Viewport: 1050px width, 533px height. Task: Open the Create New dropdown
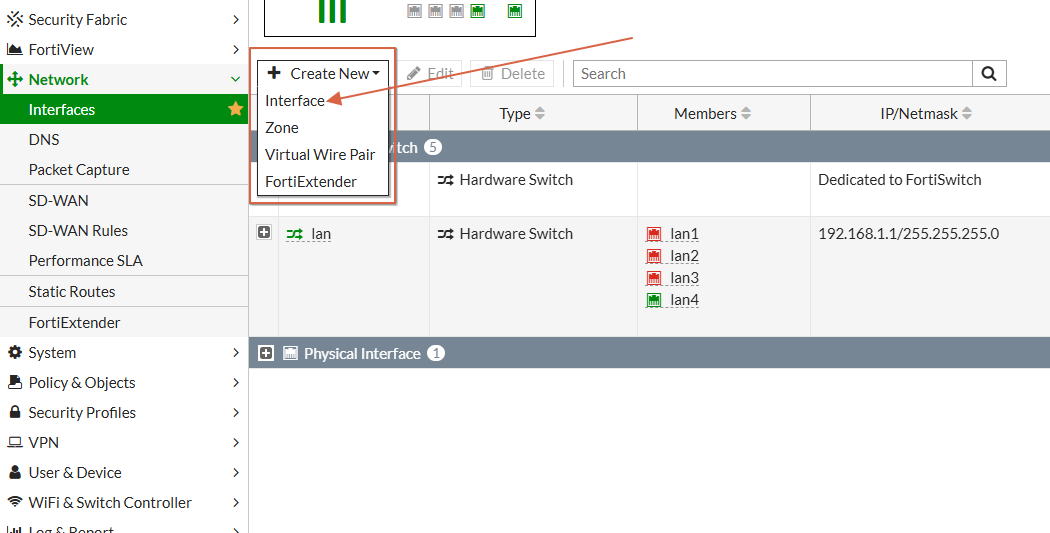point(323,74)
